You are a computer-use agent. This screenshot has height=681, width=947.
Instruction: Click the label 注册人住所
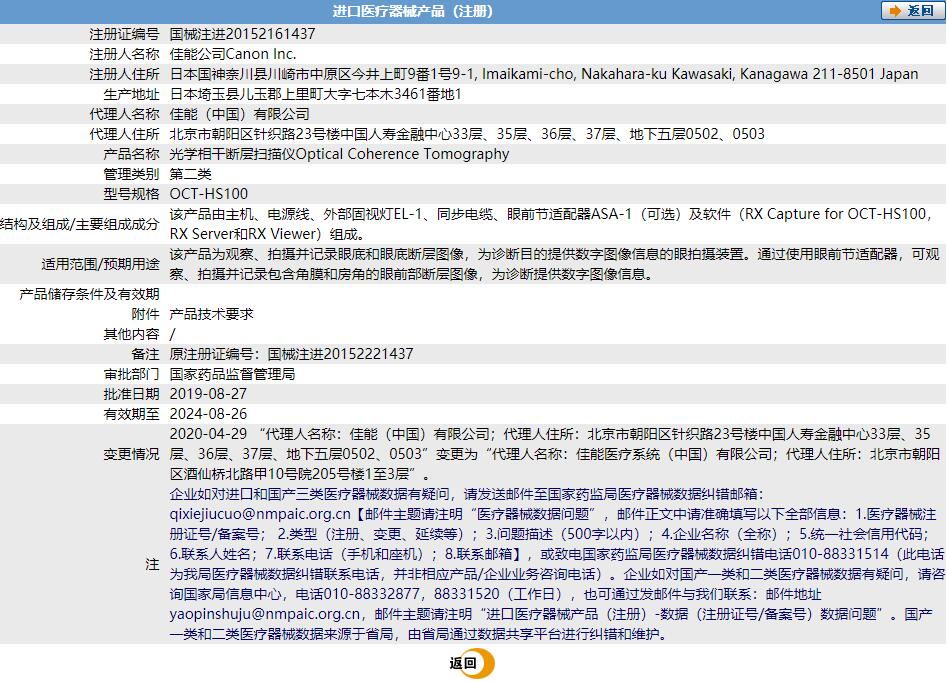pos(124,74)
